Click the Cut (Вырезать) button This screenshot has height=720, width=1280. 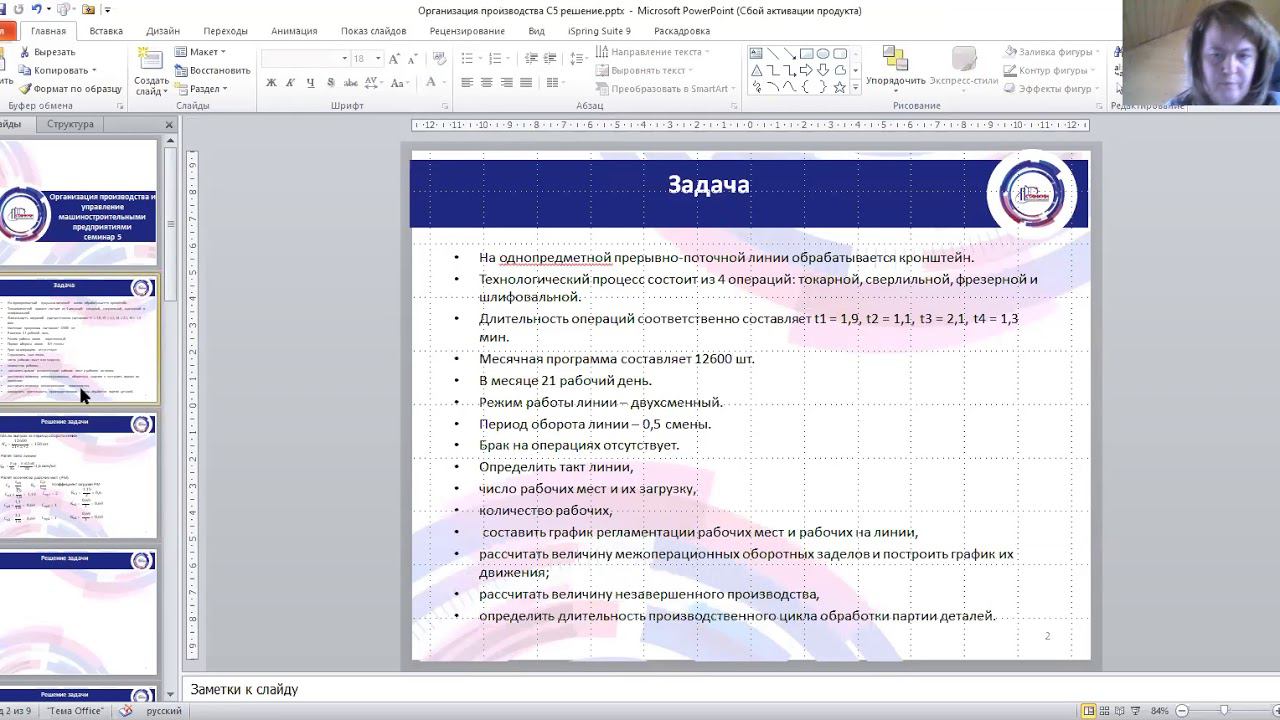(47, 52)
